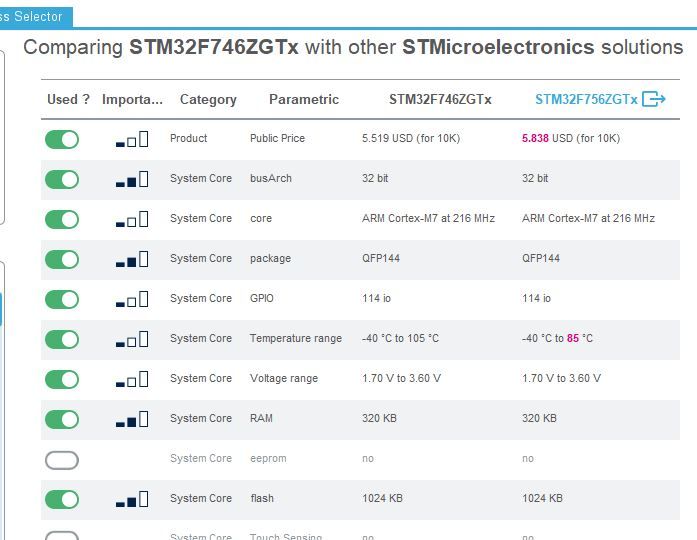The height and width of the screenshot is (540, 697).
Task: Click the Used ? column header
Action: click(x=68, y=99)
